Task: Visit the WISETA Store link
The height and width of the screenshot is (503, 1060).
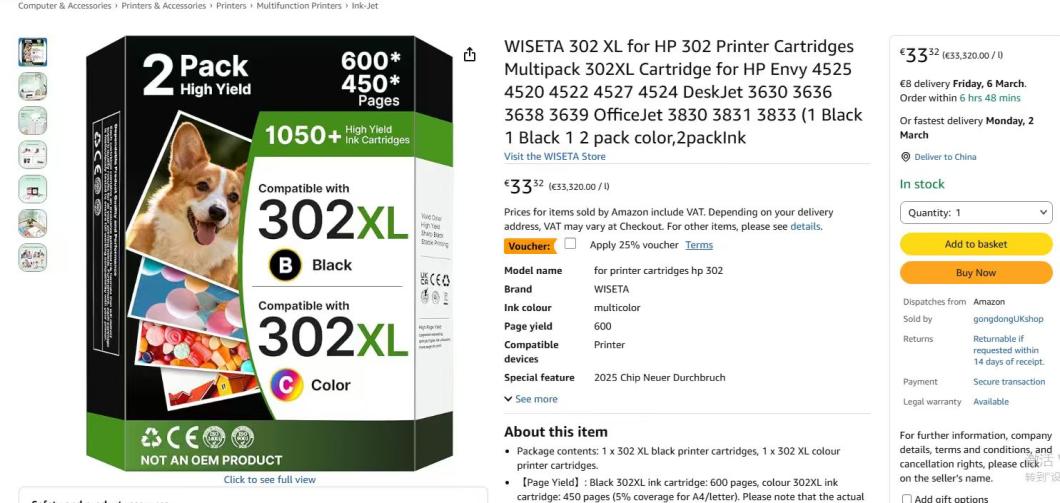Action: point(554,156)
